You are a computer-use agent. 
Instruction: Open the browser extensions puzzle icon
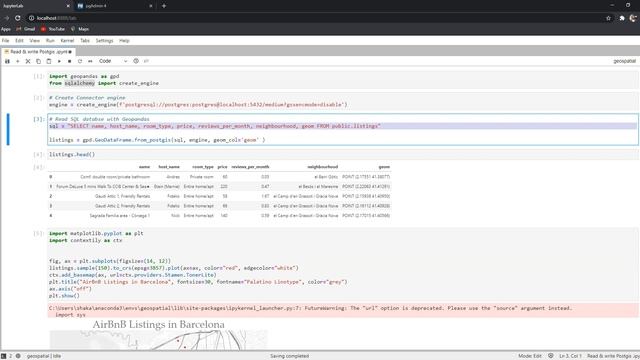click(622, 18)
